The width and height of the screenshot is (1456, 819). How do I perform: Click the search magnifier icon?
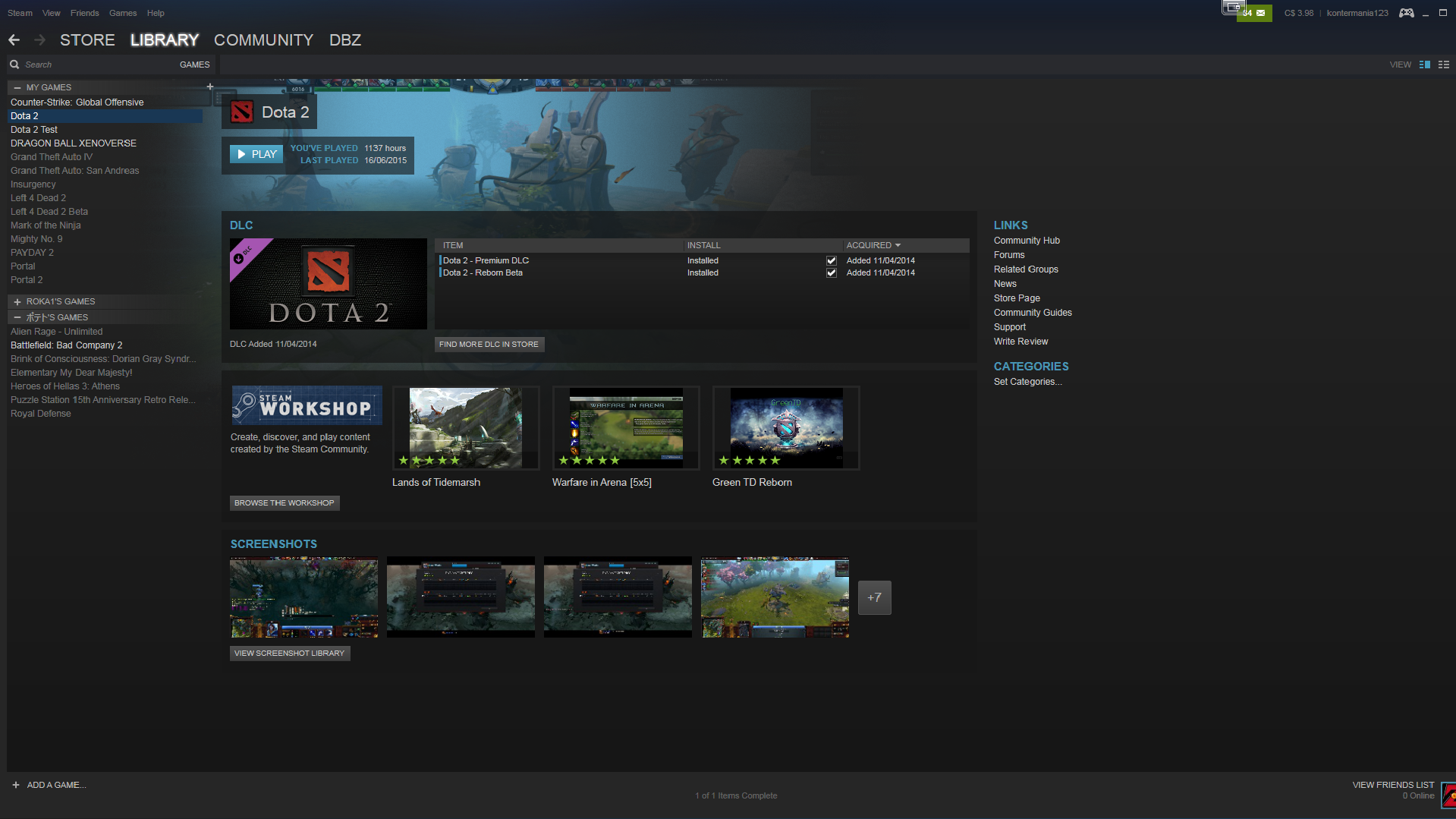coord(14,65)
